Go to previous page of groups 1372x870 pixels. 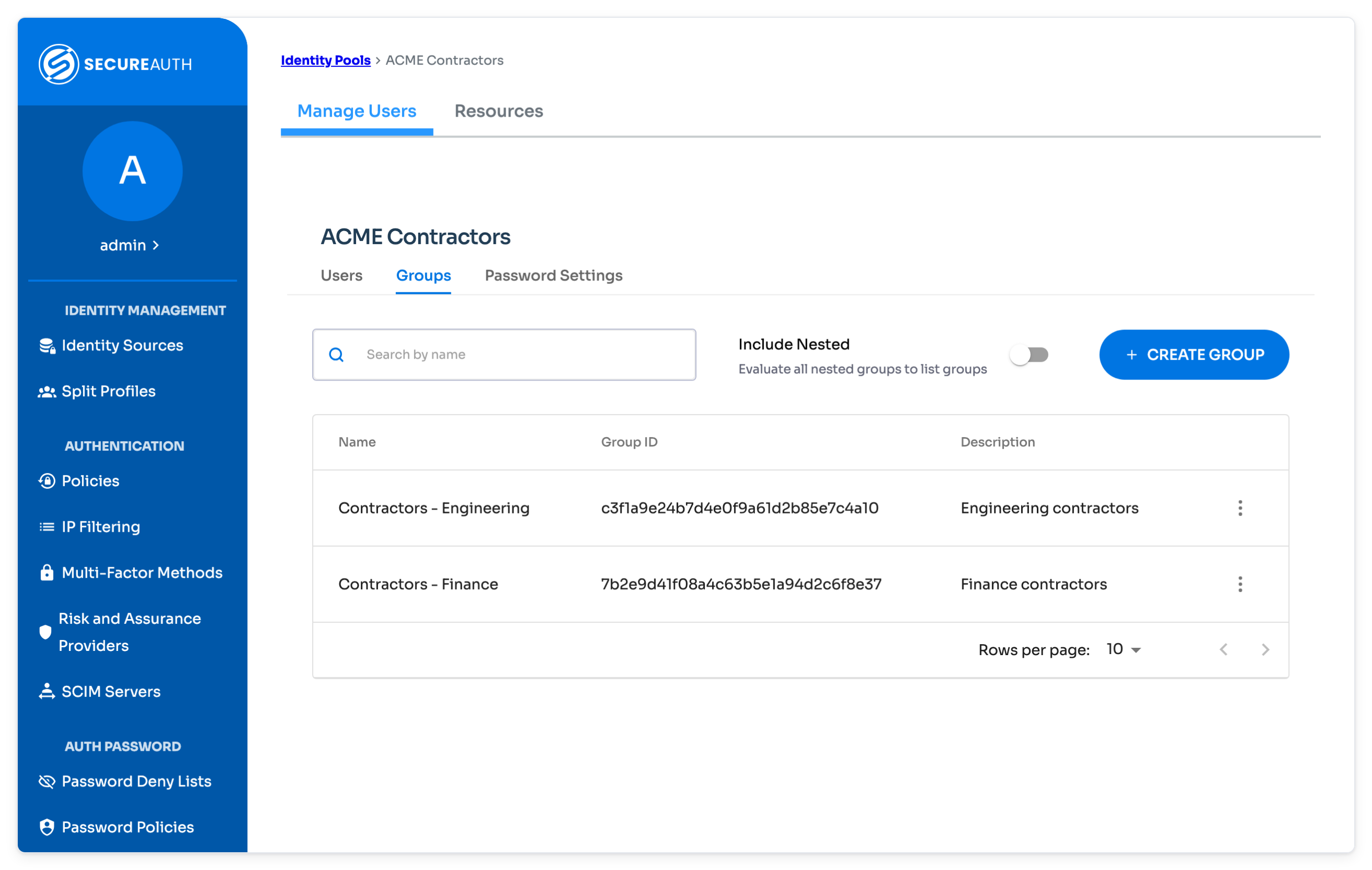pyautogui.click(x=1224, y=649)
